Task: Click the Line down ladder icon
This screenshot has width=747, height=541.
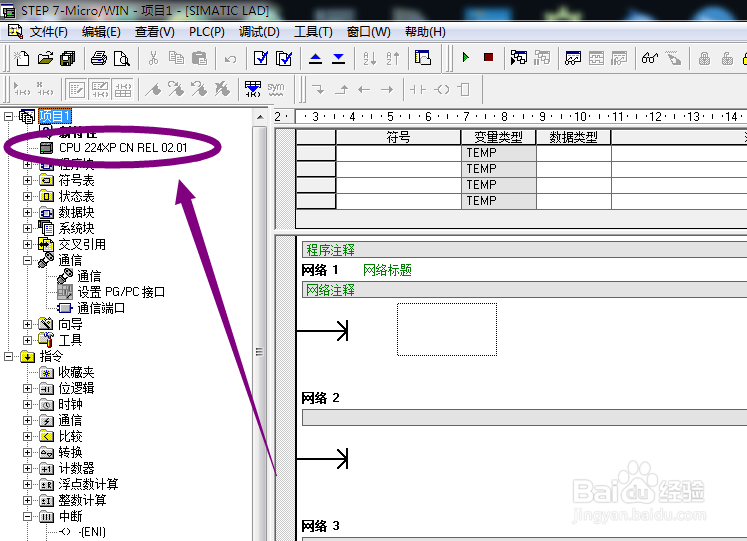Action: coord(318,89)
